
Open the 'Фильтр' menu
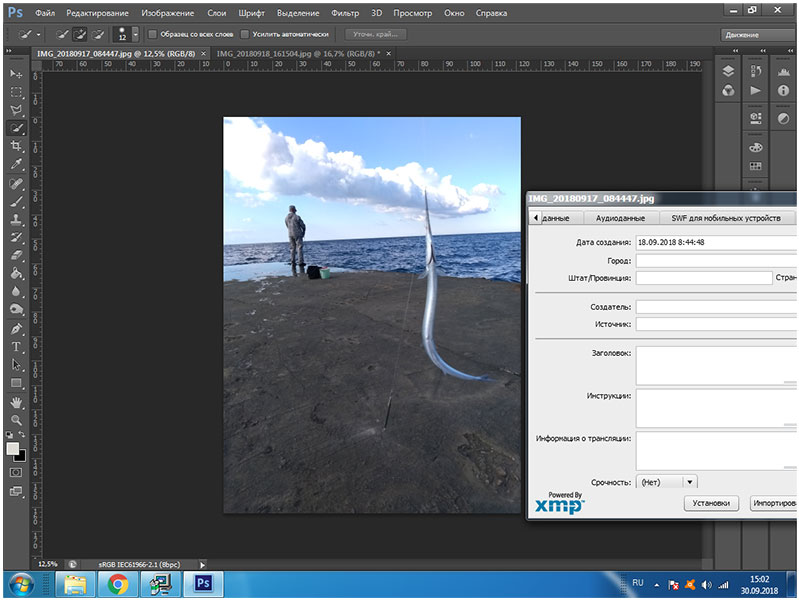click(x=344, y=14)
